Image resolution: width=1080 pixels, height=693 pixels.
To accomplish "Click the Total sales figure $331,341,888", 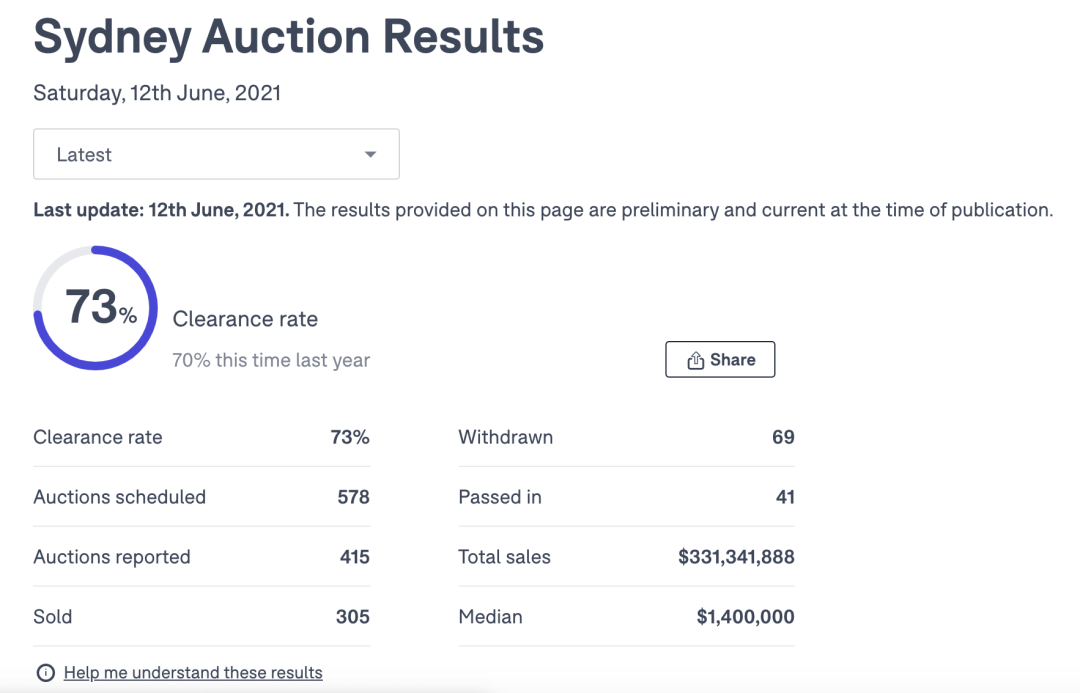I will (736, 557).
